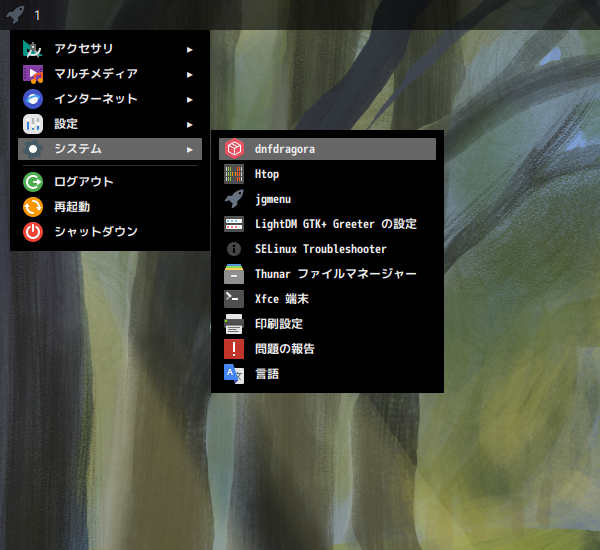Launch Htop from the submenu

[x=327, y=174]
